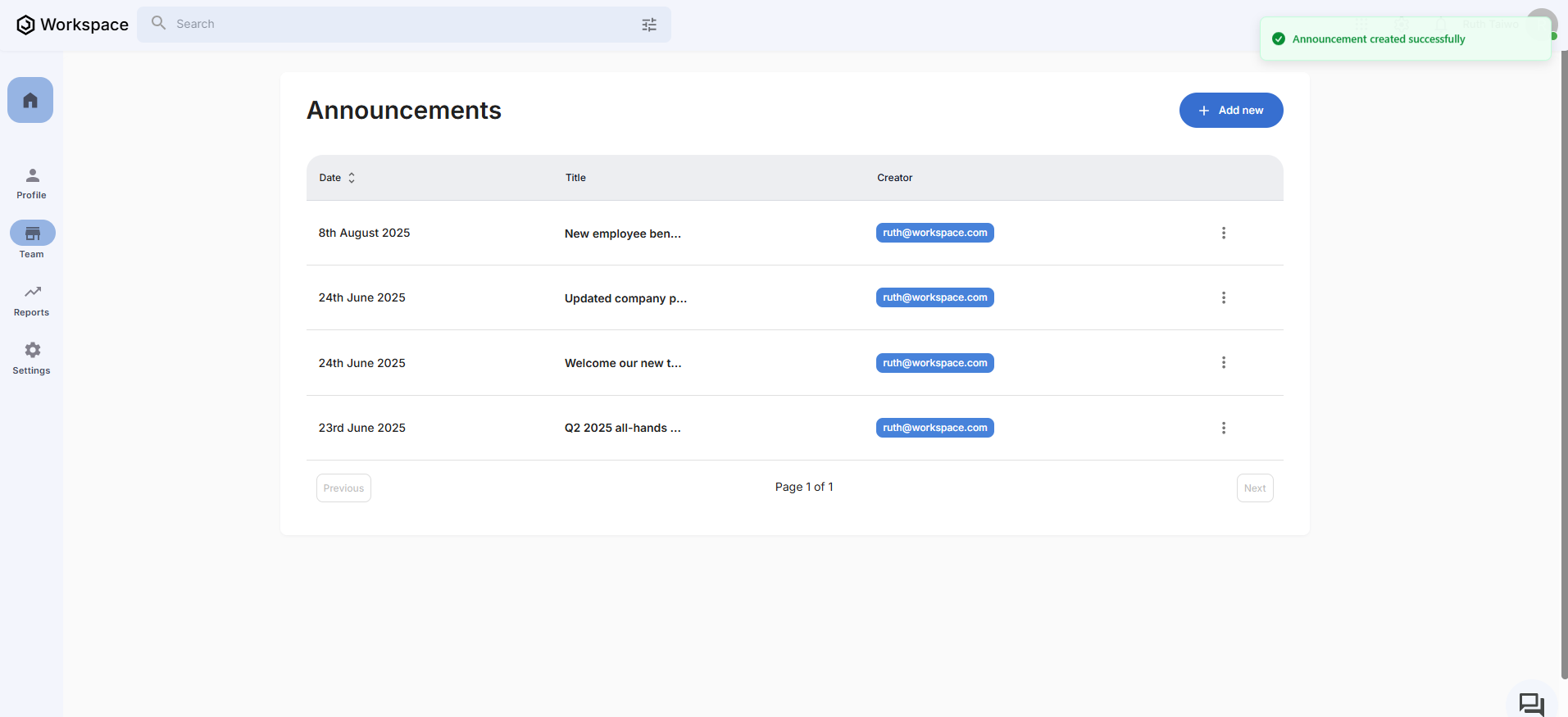Click the Add new button
Viewport: 1568px width, 717px height.
[x=1230, y=111]
